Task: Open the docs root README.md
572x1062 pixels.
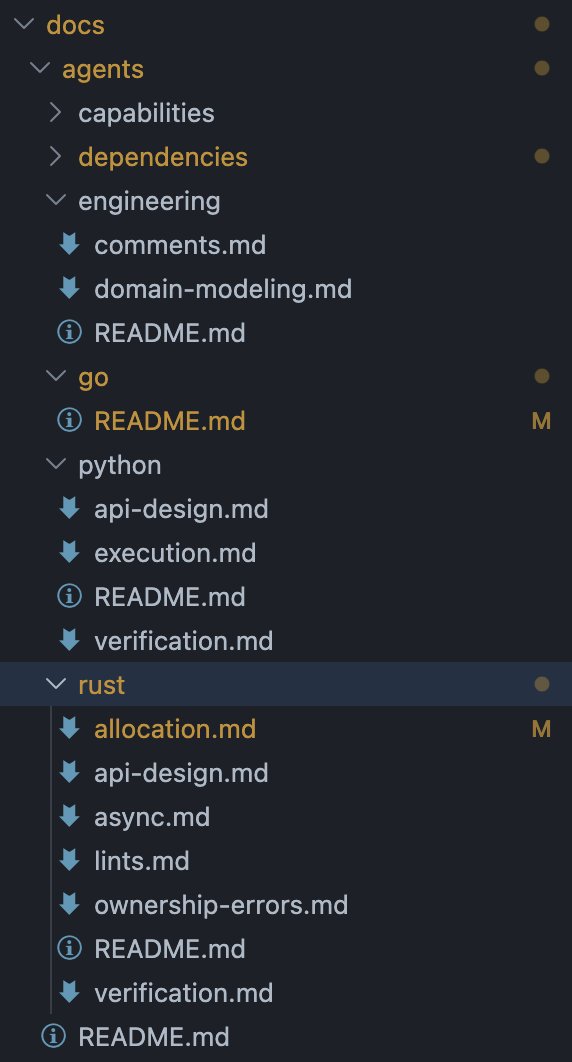Action: coord(154,1038)
